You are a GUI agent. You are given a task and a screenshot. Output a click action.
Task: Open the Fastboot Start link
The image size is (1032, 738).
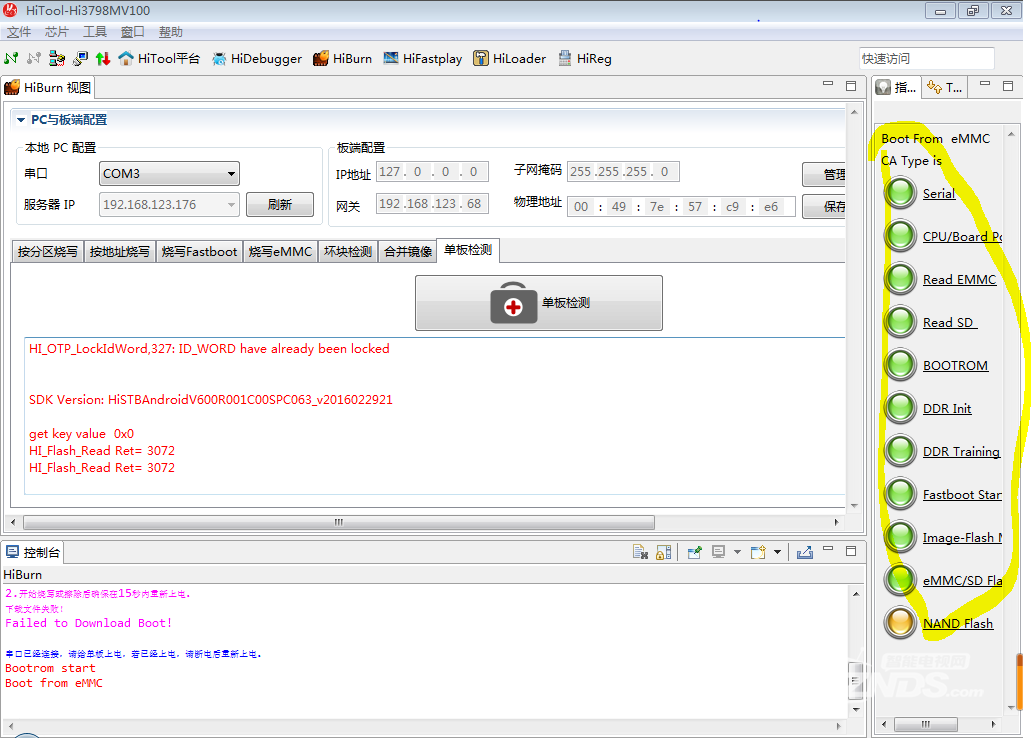pos(962,494)
